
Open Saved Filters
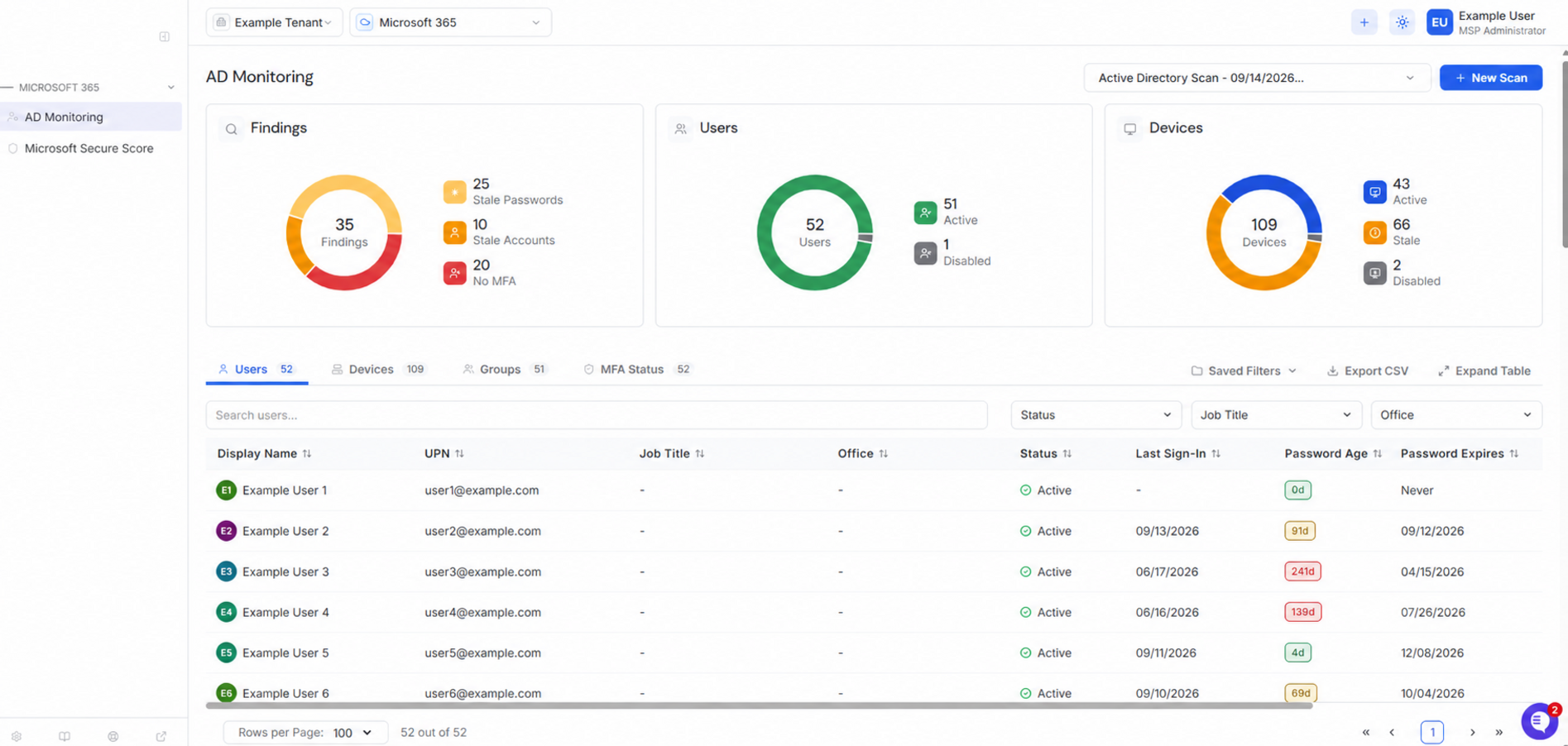(1244, 371)
